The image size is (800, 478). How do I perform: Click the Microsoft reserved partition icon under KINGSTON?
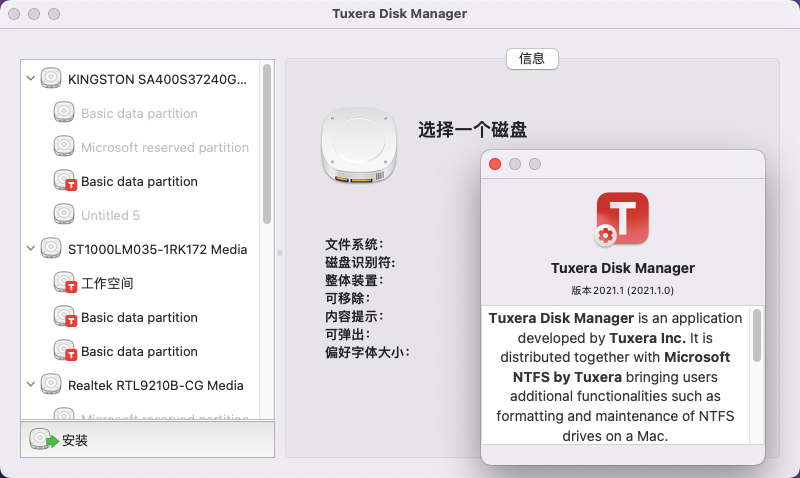point(64,146)
